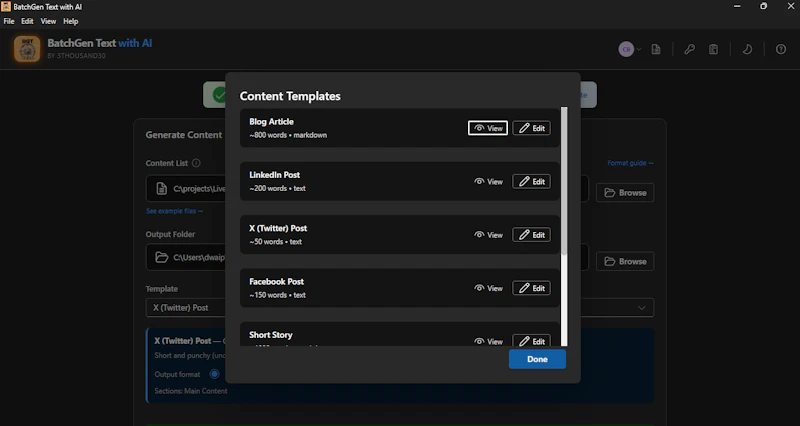Click the folder icon in Output Folder field
The height and width of the screenshot is (426, 800).
pyautogui.click(x=162, y=257)
